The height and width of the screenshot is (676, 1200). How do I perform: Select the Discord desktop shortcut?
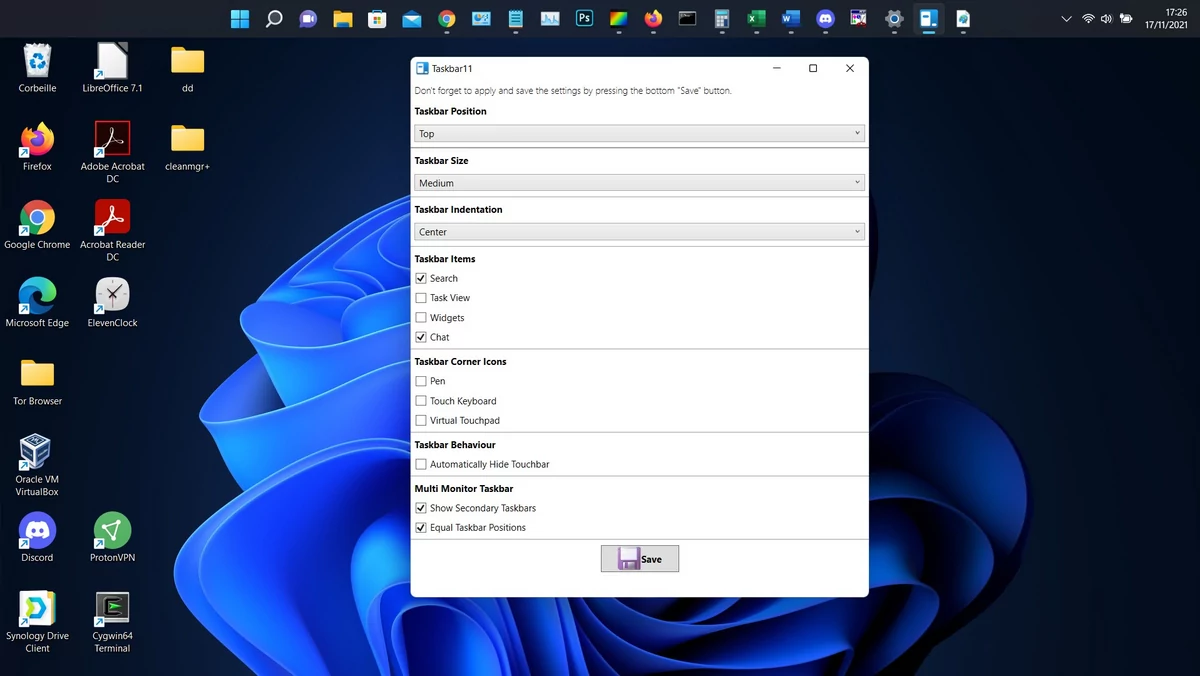37,537
